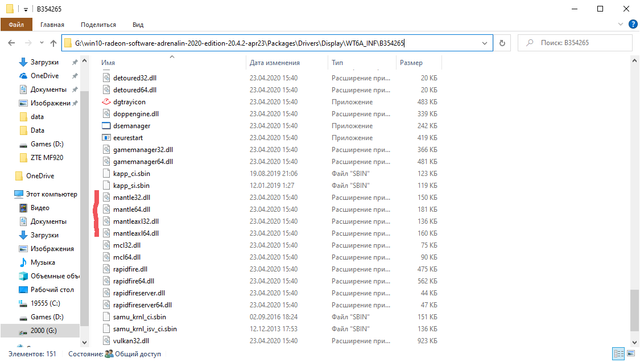This screenshot has width=640, height=361.
Task: Switch to details view layout icon
Action: [x=619, y=354]
